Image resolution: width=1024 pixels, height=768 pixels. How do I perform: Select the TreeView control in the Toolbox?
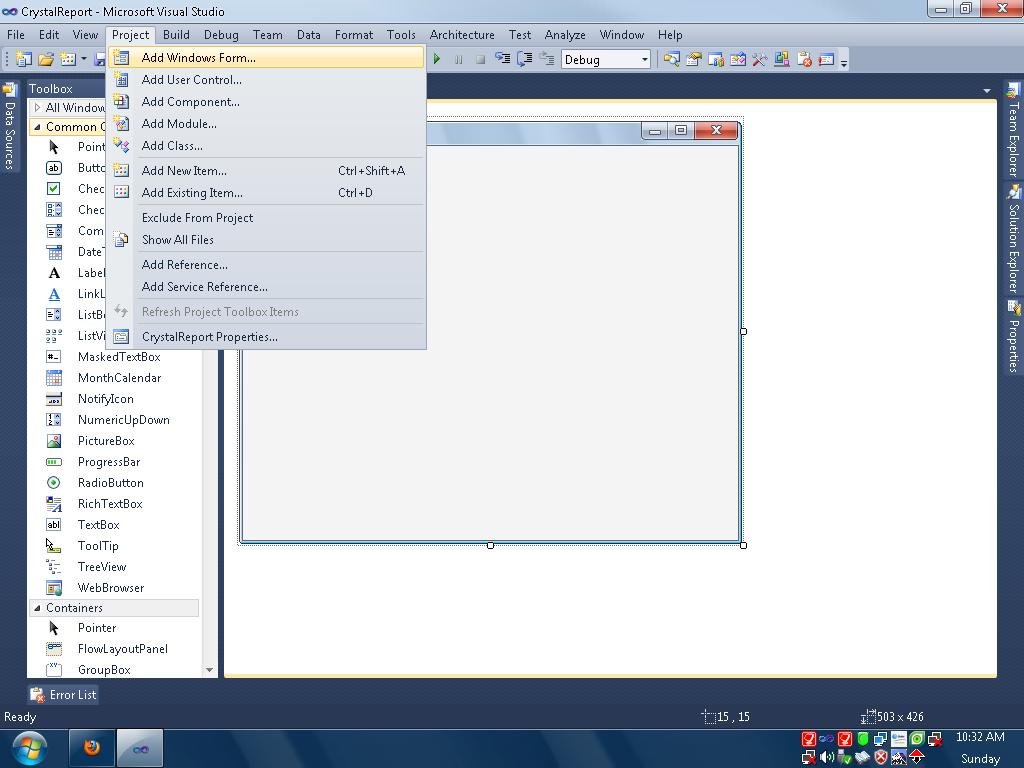[x=100, y=566]
